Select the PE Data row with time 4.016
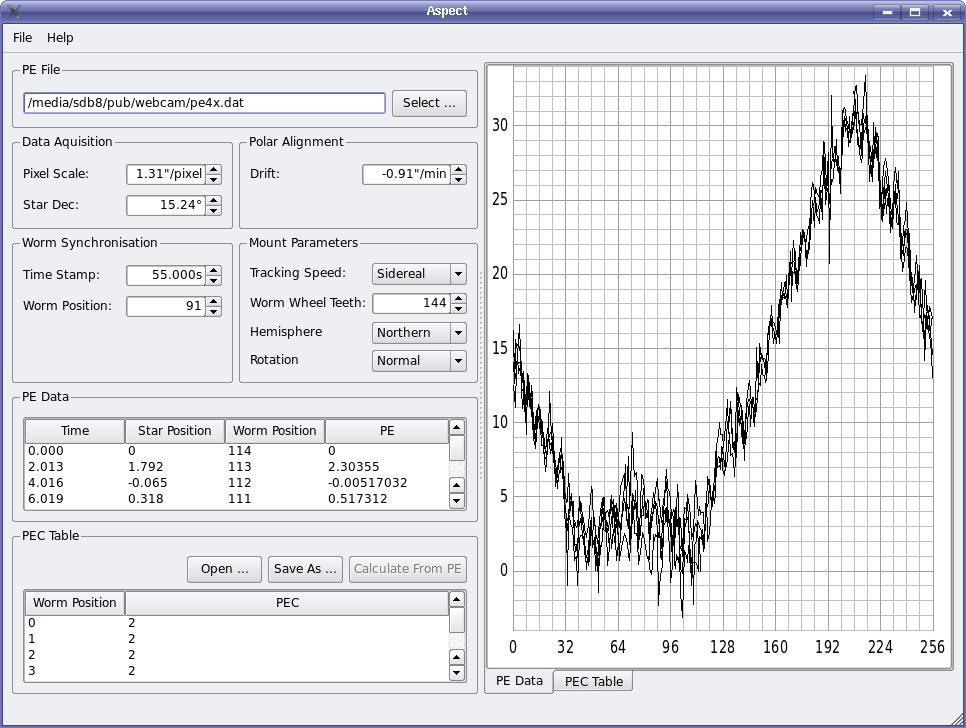The image size is (966, 728). 237,483
